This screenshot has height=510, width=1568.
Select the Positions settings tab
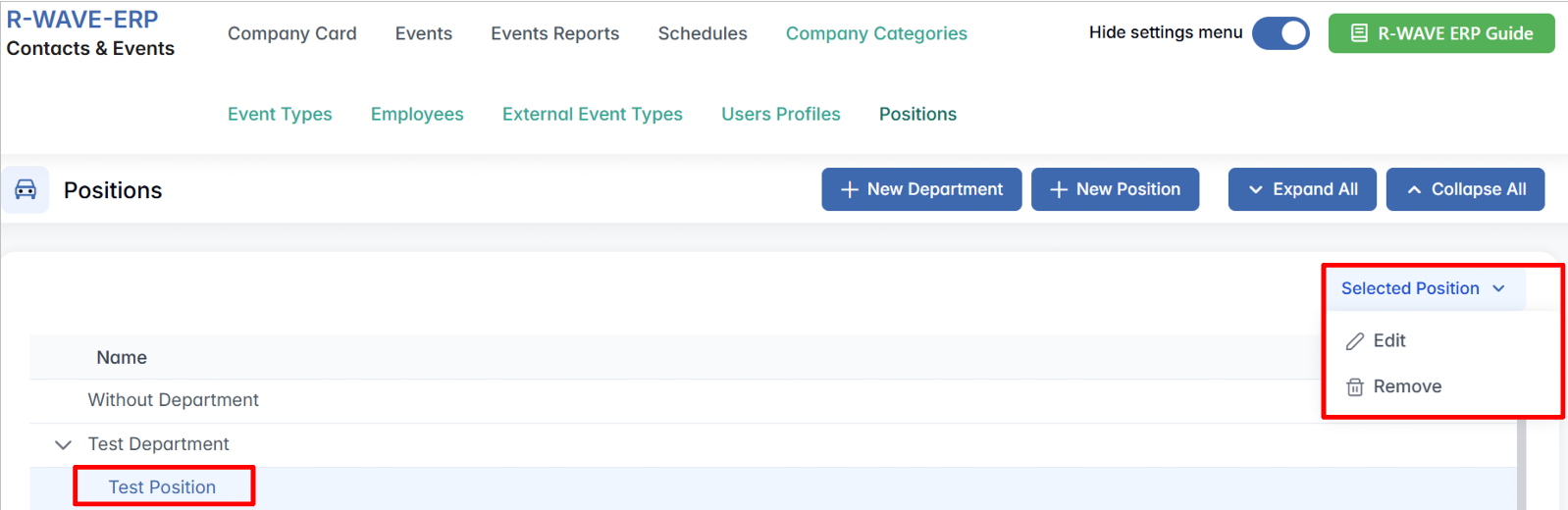(x=917, y=115)
